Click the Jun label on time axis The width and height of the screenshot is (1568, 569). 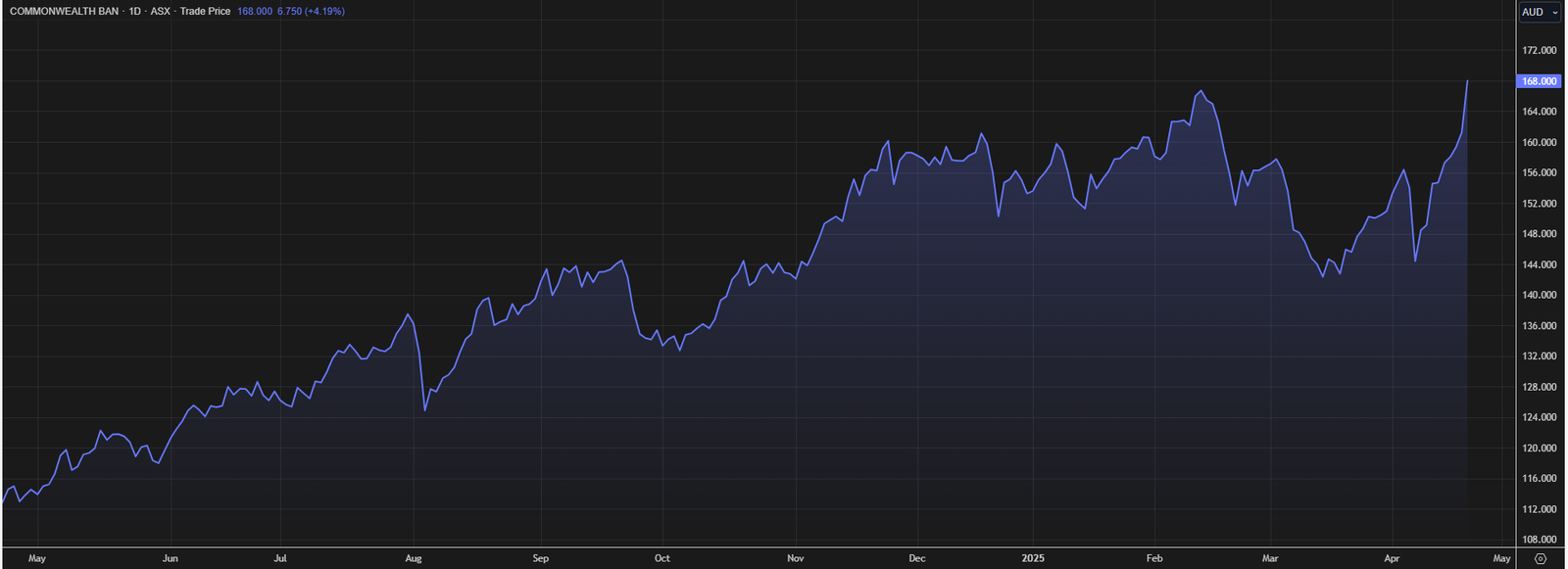coord(171,558)
